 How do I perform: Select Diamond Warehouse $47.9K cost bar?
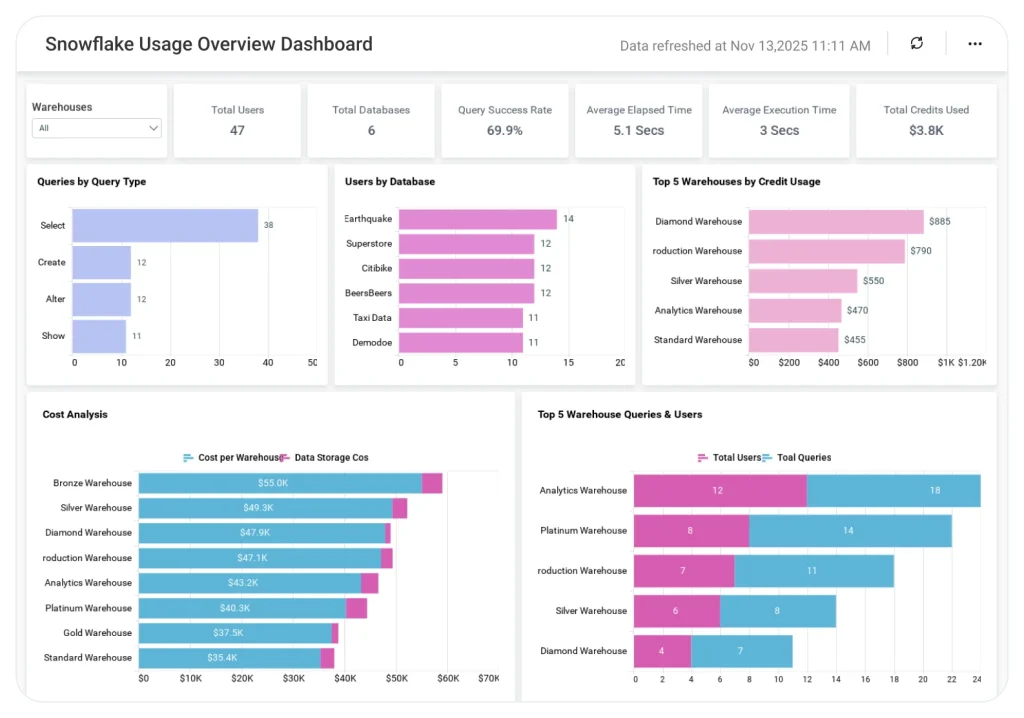[x=262, y=532]
